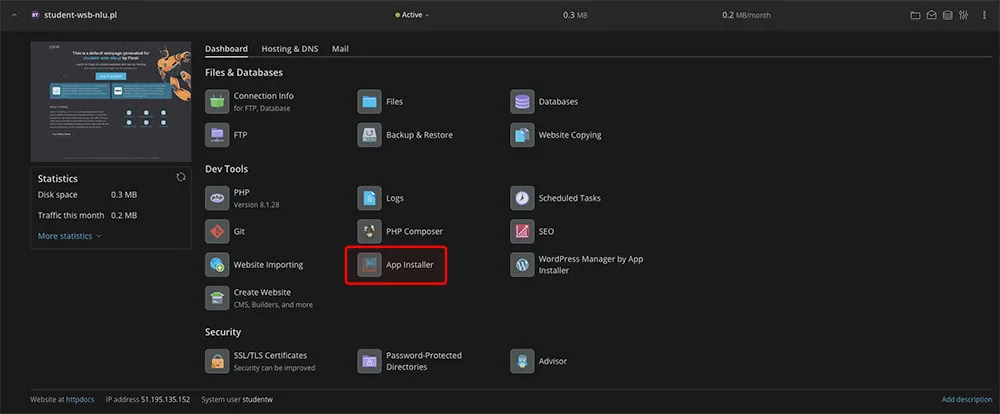Open the three-dot more options menu
This screenshot has width=1000, height=414.
(x=984, y=15)
